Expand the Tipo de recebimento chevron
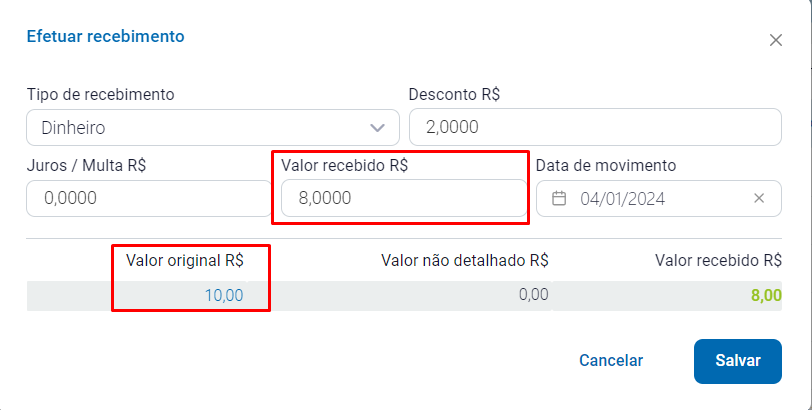 click(x=377, y=128)
